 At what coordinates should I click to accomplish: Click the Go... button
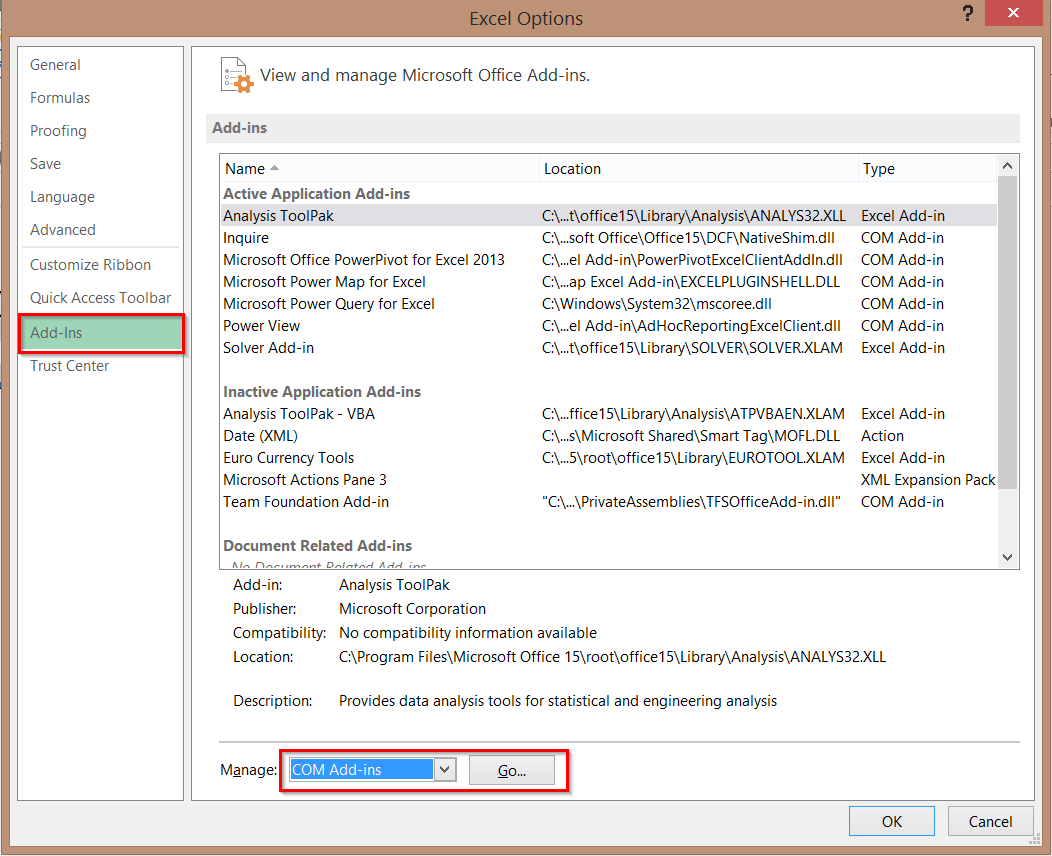click(x=511, y=770)
